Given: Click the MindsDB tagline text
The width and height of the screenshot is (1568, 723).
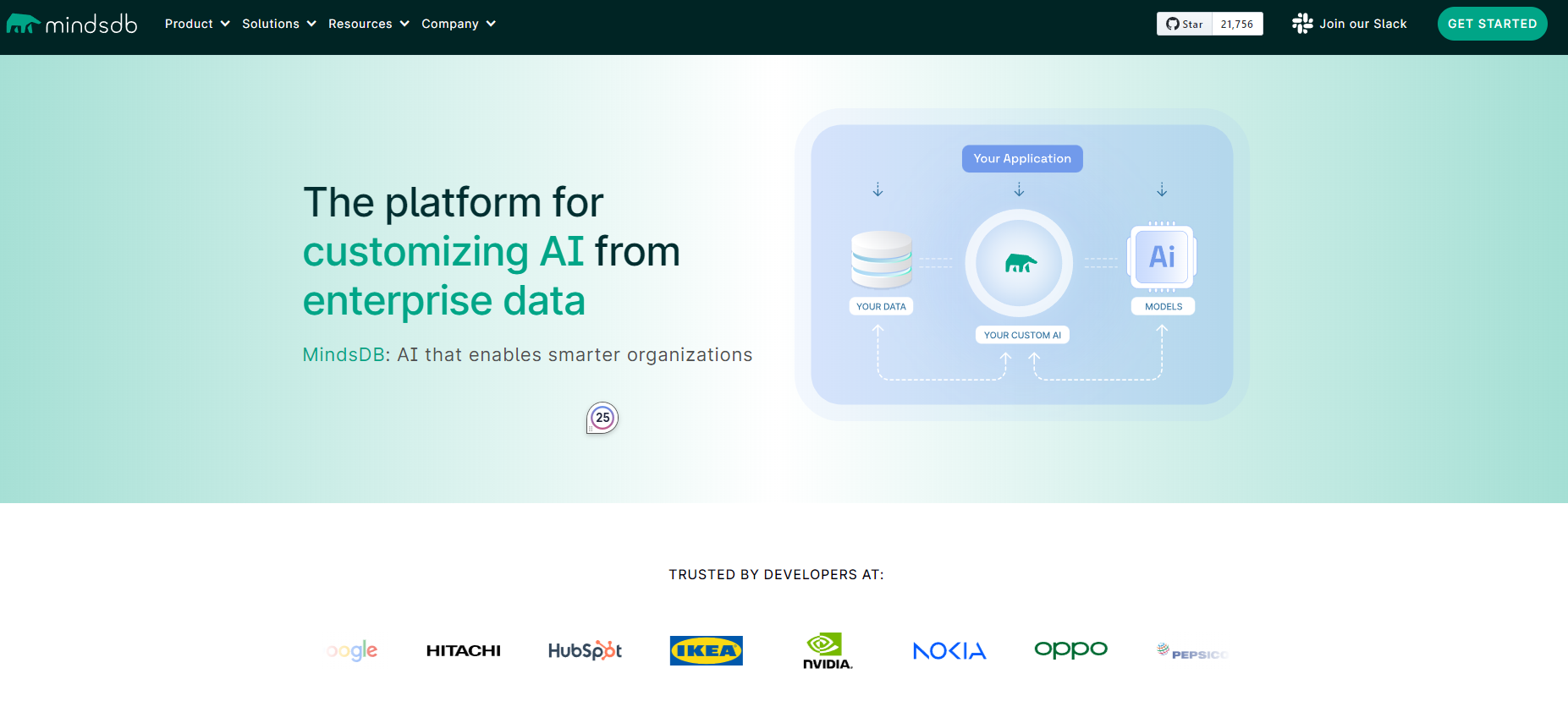Looking at the screenshot, I should 527,355.
